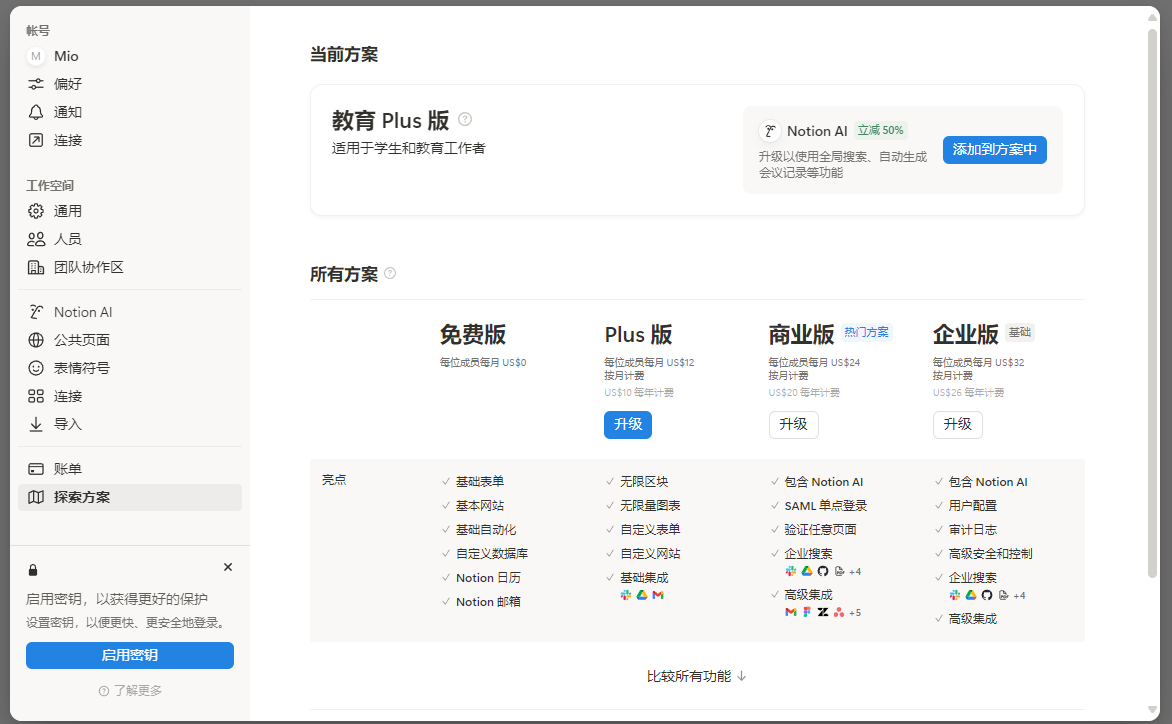1172x724 pixels.
Task: Dismiss the passkey prompt with the X
Action: pos(228,567)
